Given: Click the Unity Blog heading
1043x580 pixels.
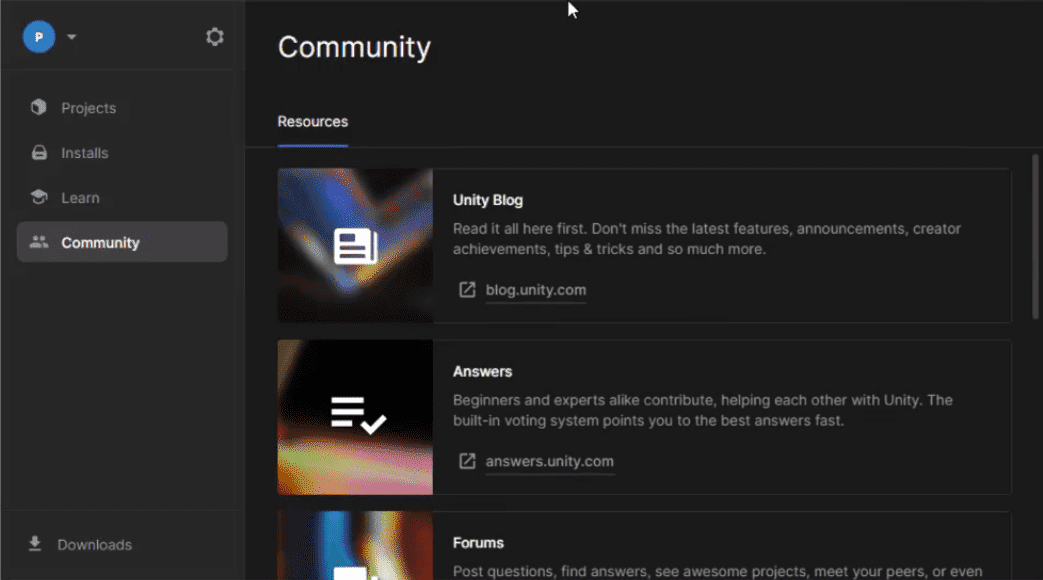Looking at the screenshot, I should 488,200.
